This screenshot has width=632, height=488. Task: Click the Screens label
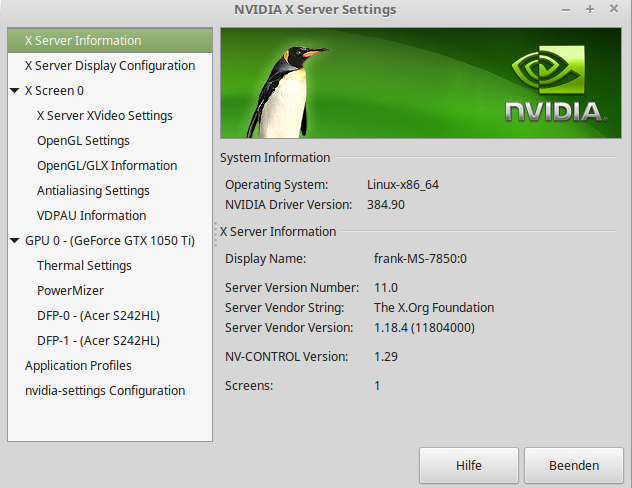[249, 386]
